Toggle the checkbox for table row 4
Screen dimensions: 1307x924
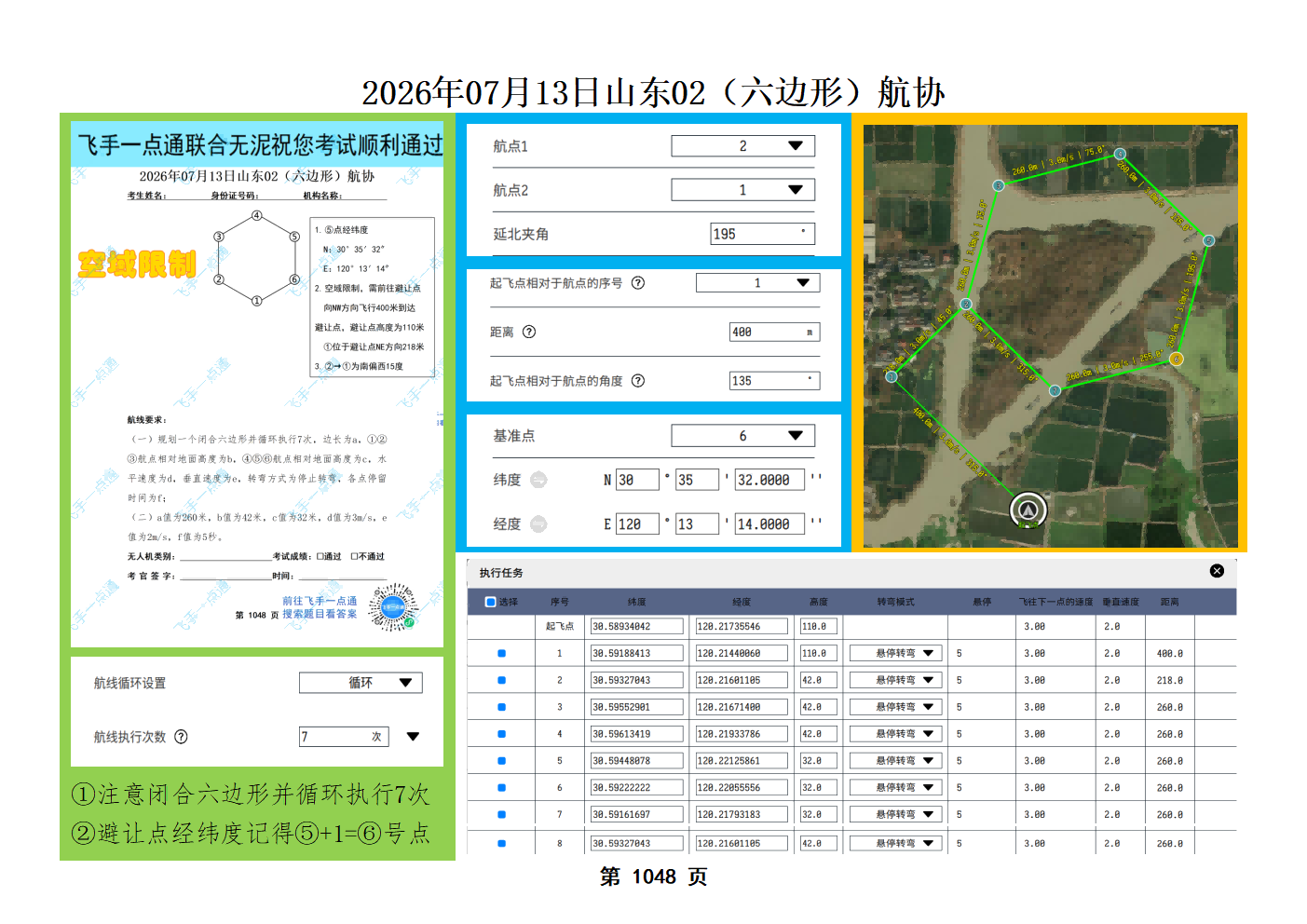pyautogui.click(x=501, y=734)
